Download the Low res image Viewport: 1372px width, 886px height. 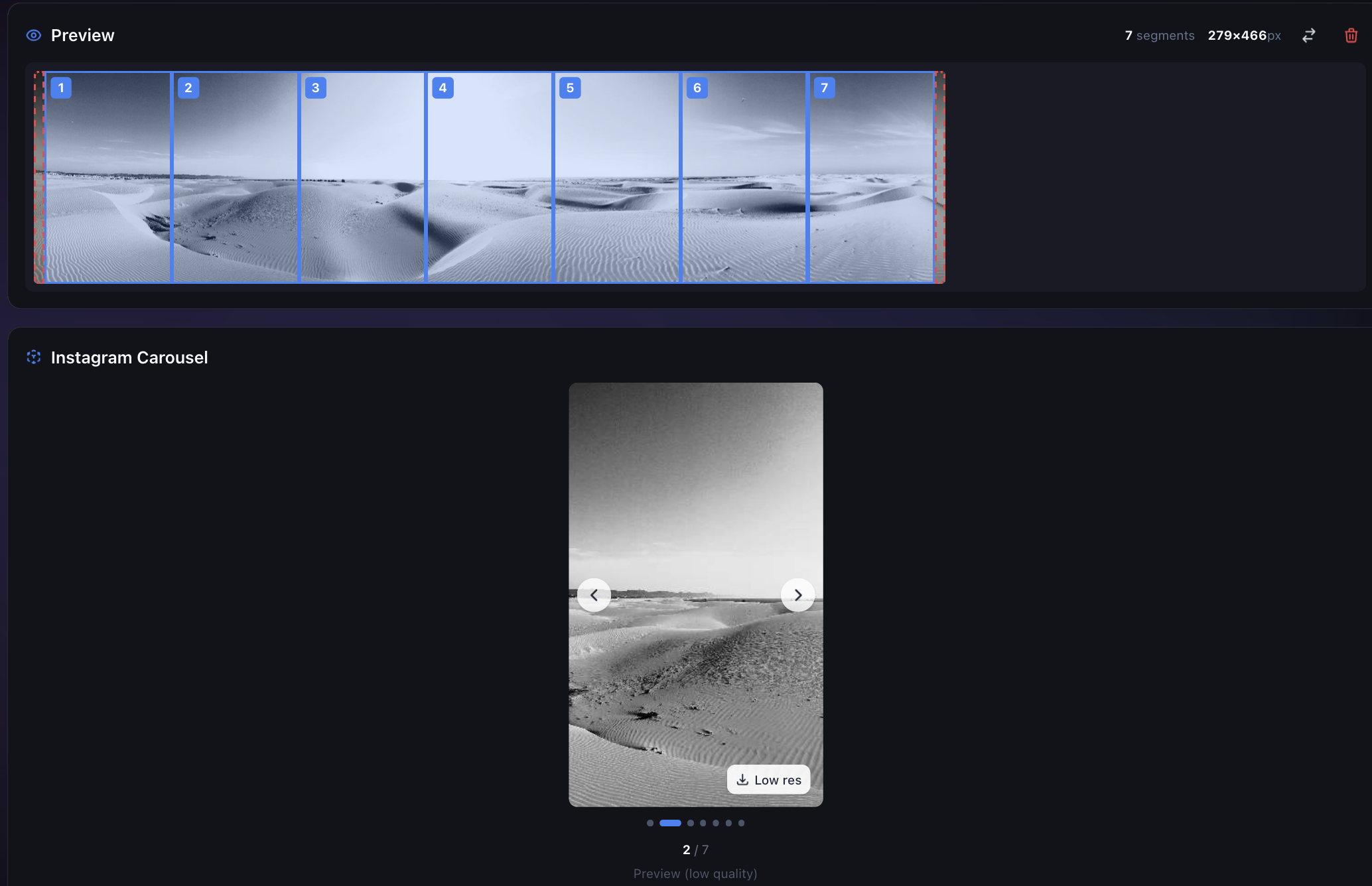click(x=768, y=779)
